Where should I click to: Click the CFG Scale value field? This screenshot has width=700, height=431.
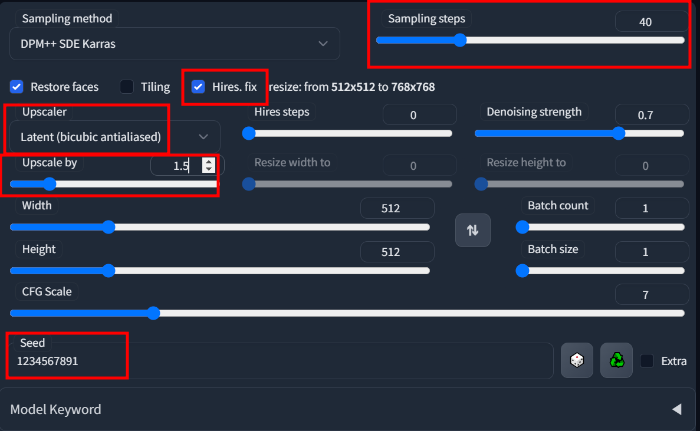[651, 295]
